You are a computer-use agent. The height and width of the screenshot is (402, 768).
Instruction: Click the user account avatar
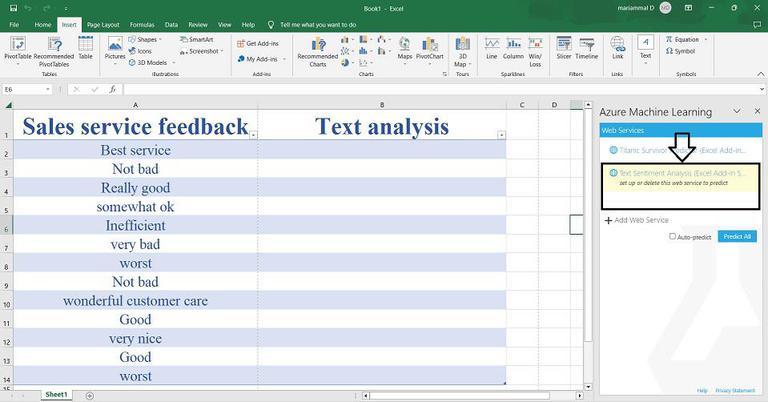click(665, 8)
